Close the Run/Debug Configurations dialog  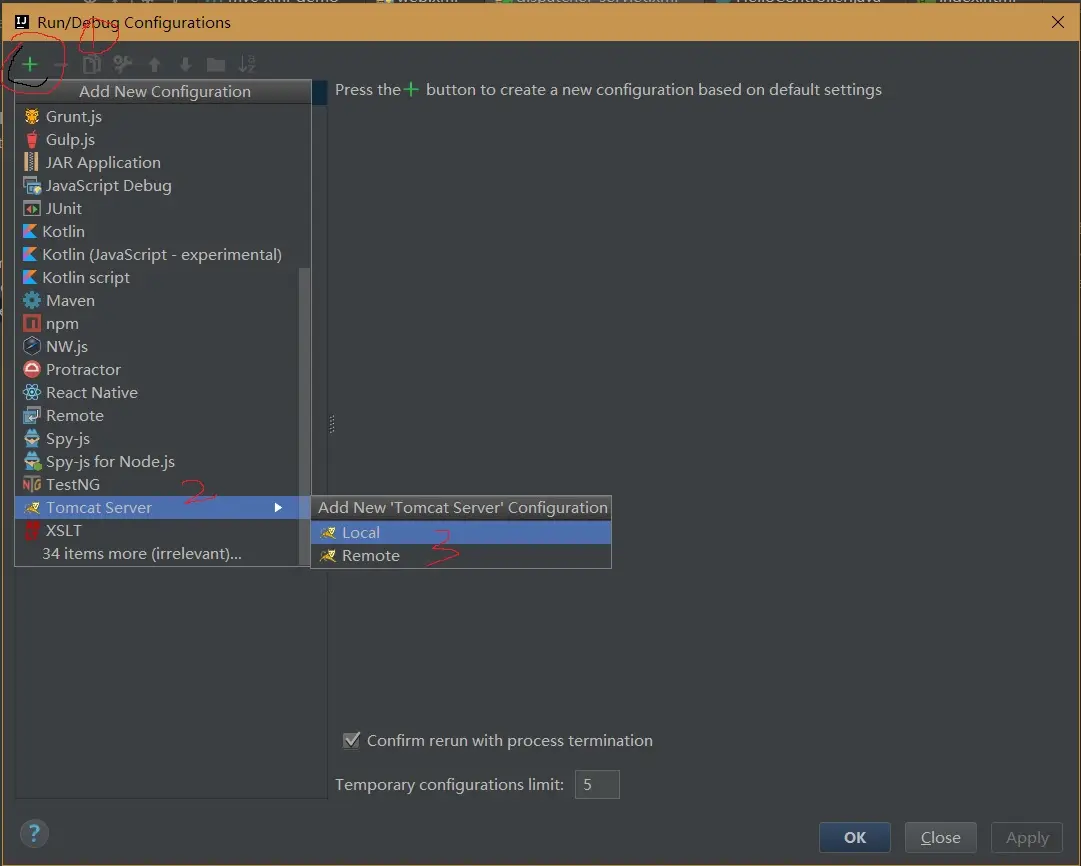point(1058,22)
